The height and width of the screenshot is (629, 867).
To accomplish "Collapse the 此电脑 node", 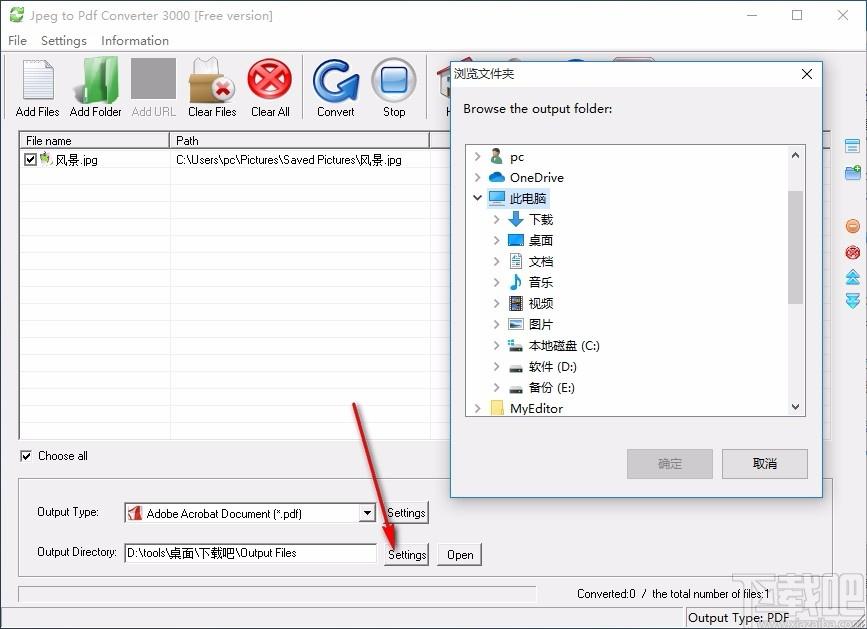I will pyautogui.click(x=478, y=198).
